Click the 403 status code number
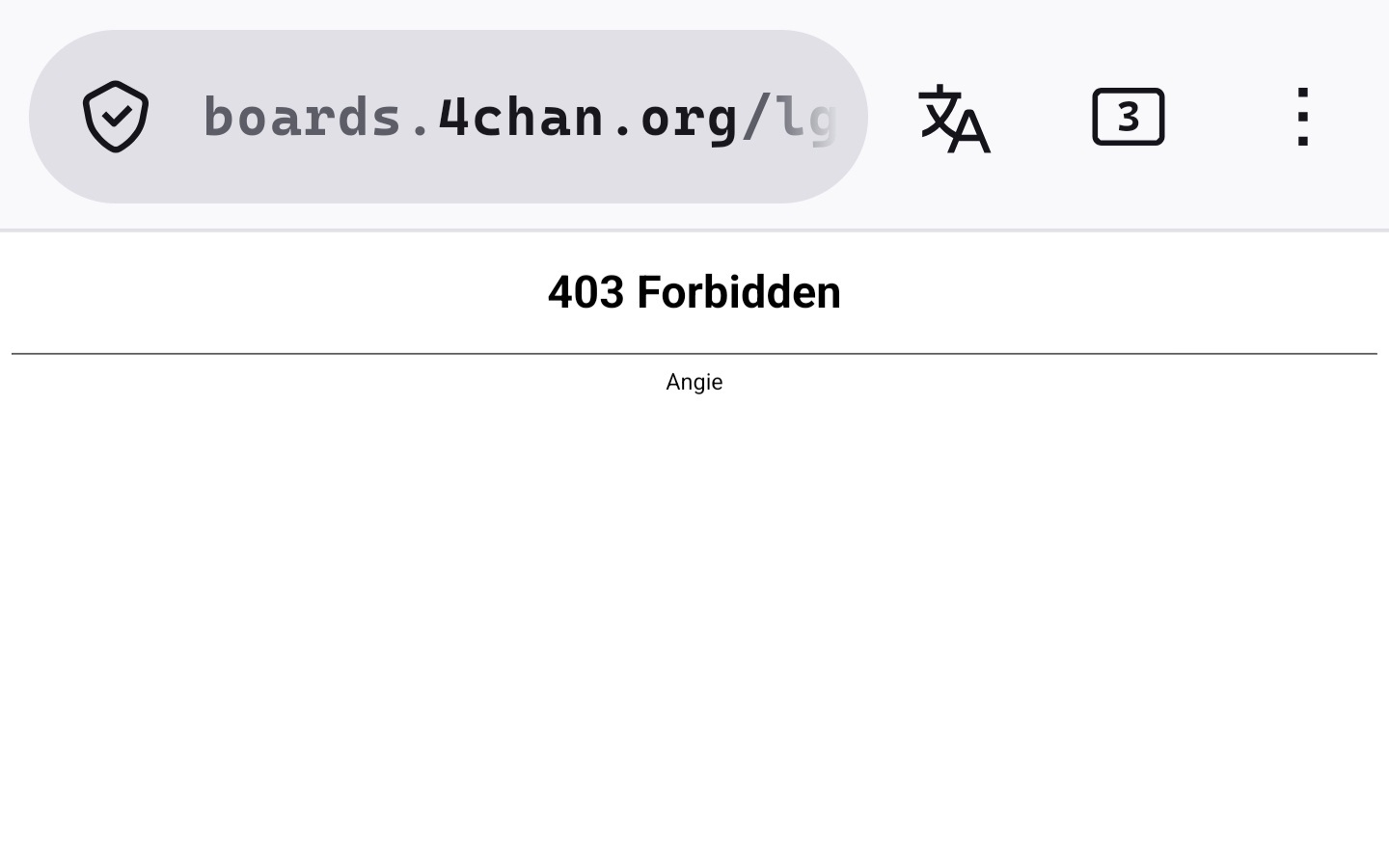The height and width of the screenshot is (868, 1389). 586,291
